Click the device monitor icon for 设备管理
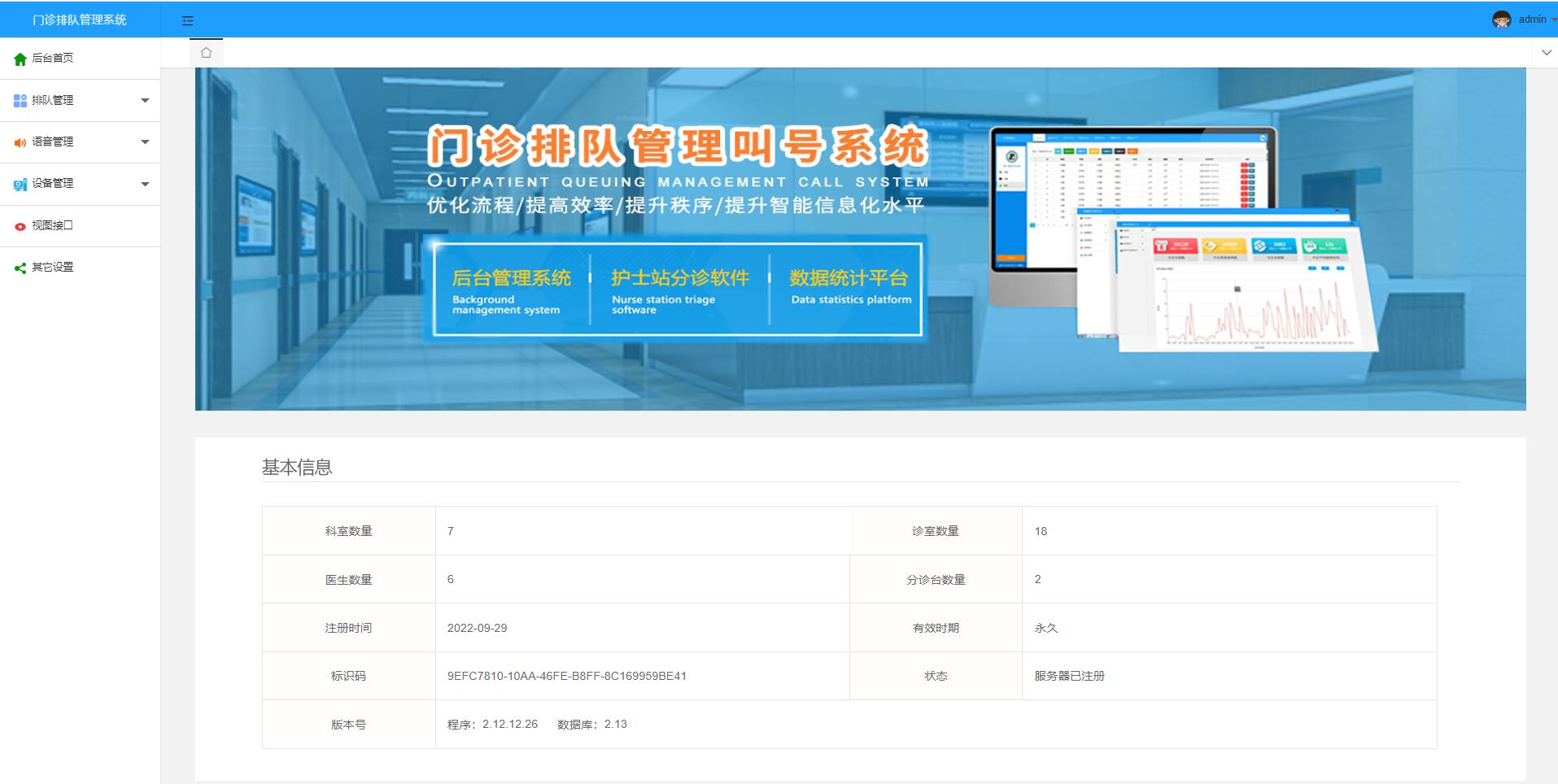Screen dimensions: 1558x784 coord(20,185)
